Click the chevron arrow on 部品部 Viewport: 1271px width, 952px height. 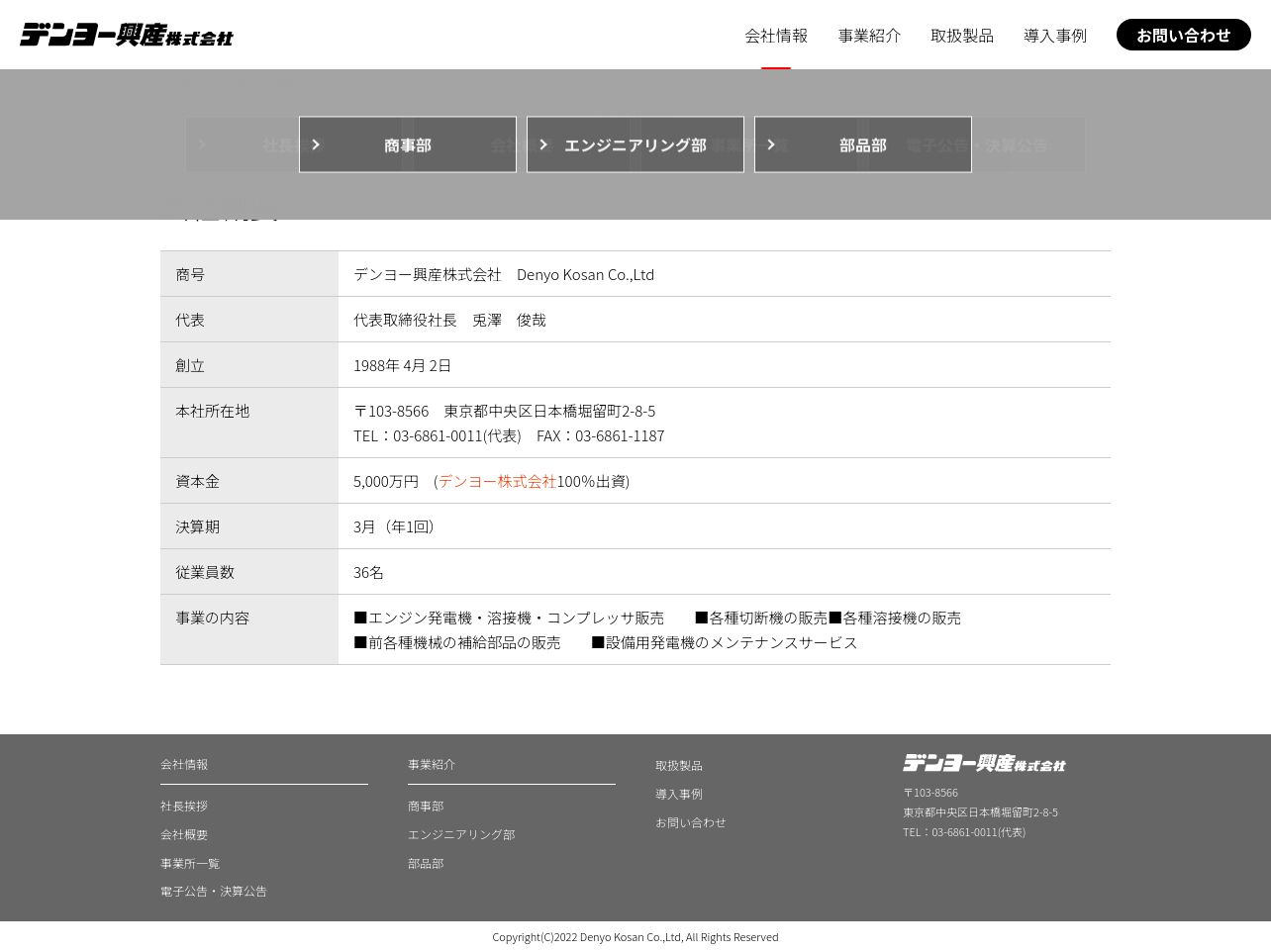click(x=771, y=144)
